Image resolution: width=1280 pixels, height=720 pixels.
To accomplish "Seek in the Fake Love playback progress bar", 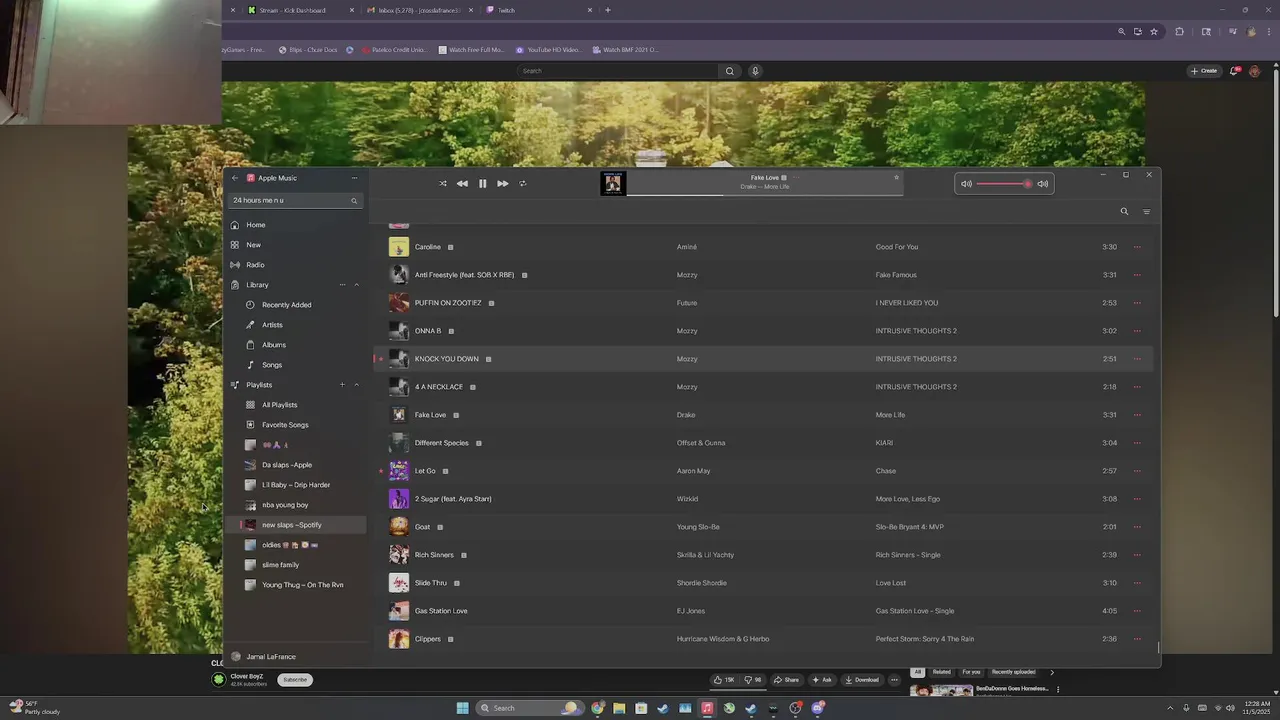I will (x=765, y=194).
